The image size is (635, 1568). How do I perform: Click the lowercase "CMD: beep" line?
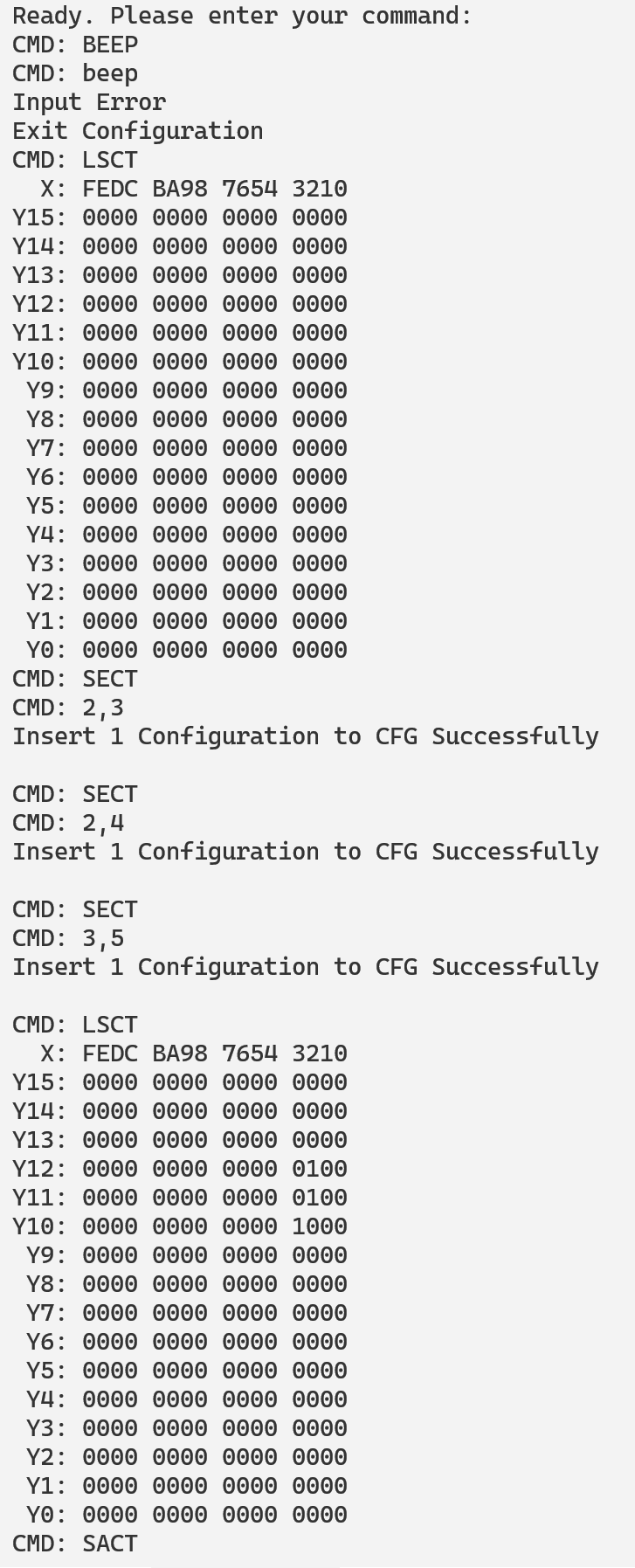[75, 73]
